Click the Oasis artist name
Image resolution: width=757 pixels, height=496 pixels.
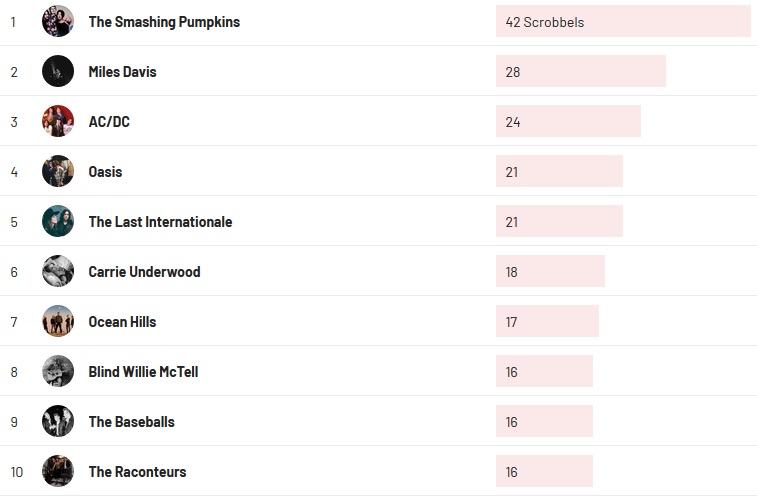[x=105, y=172]
